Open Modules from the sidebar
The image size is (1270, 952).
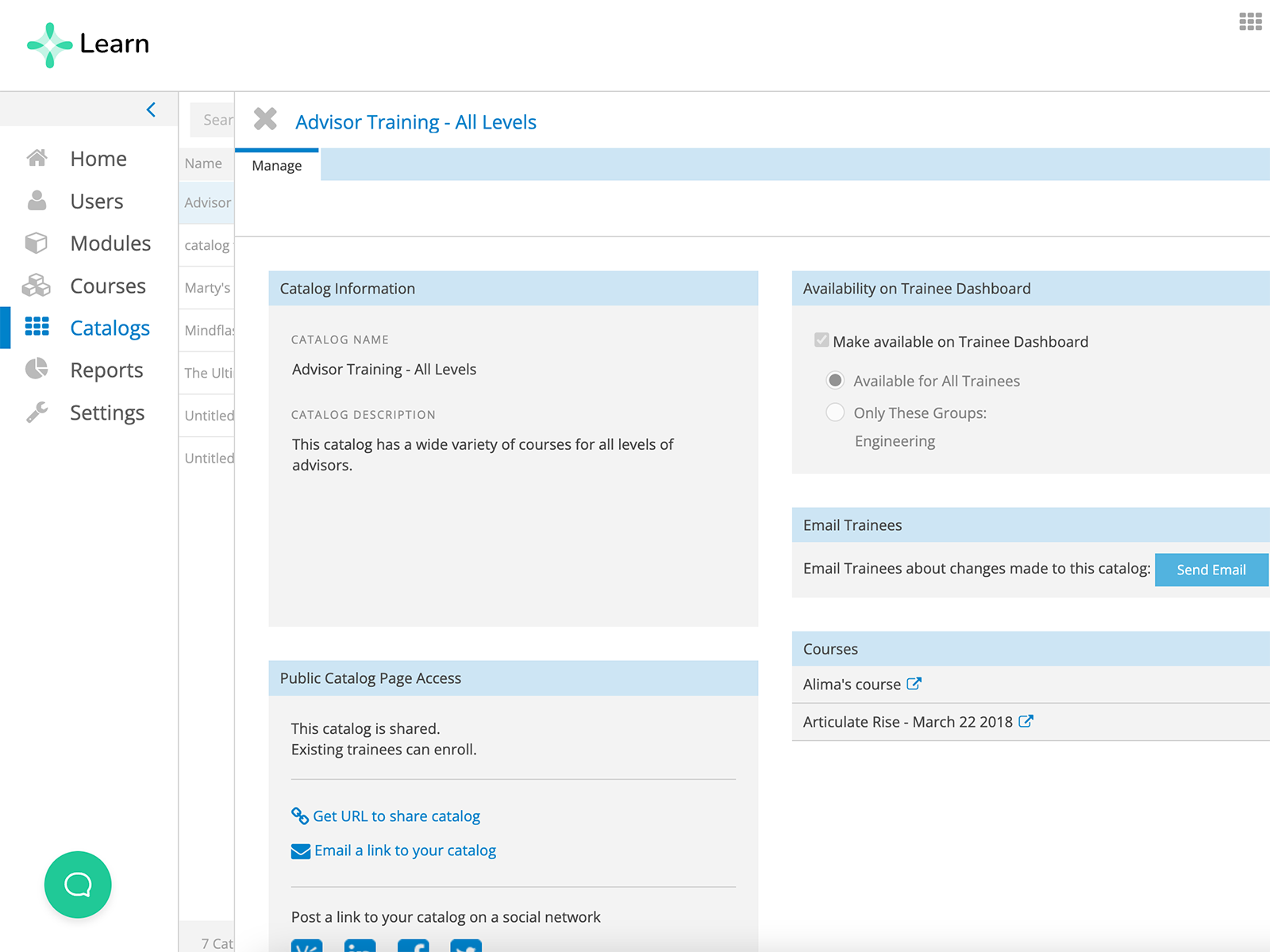coord(110,244)
